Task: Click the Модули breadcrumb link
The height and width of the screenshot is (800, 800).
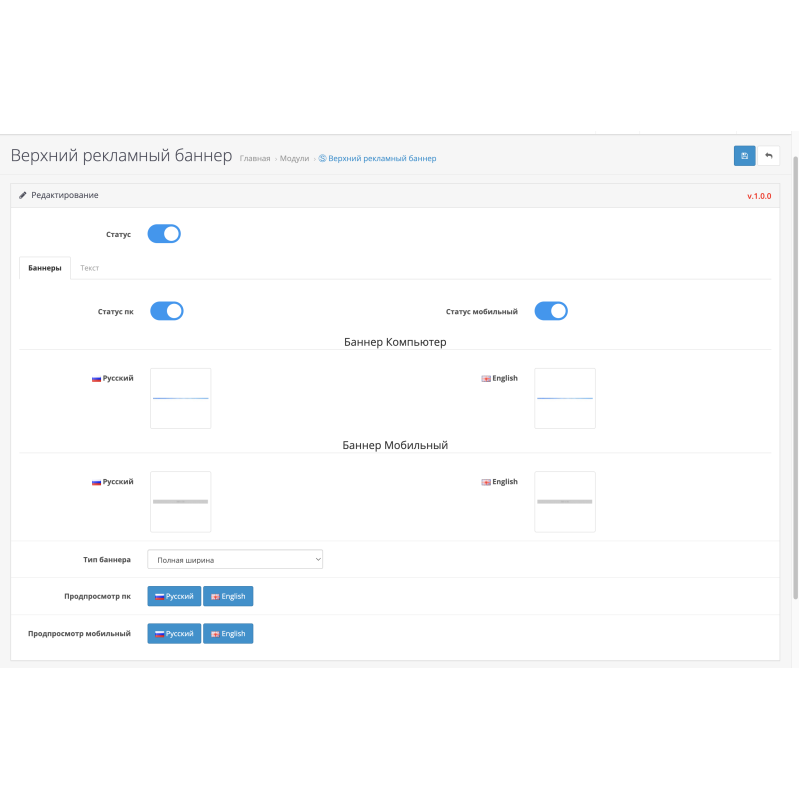Action: tap(296, 158)
